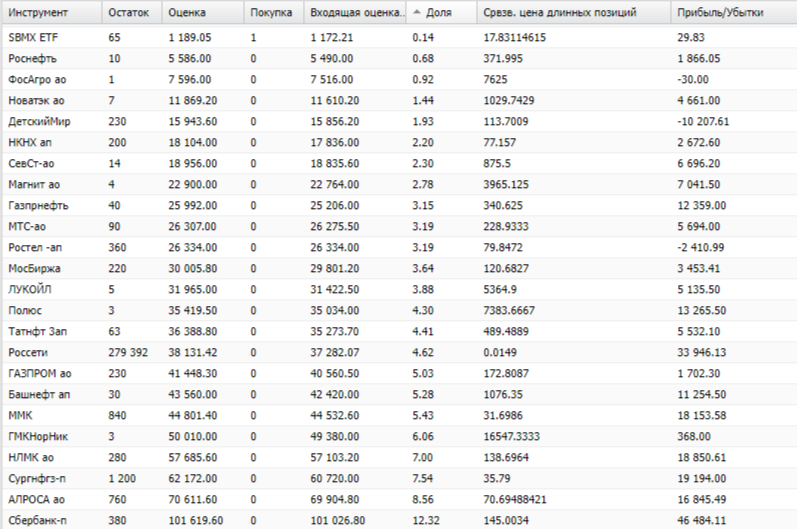The width and height of the screenshot is (797, 529).
Task: Select the Сбербанк-п instrument
Action: pyautogui.click(x=37, y=520)
